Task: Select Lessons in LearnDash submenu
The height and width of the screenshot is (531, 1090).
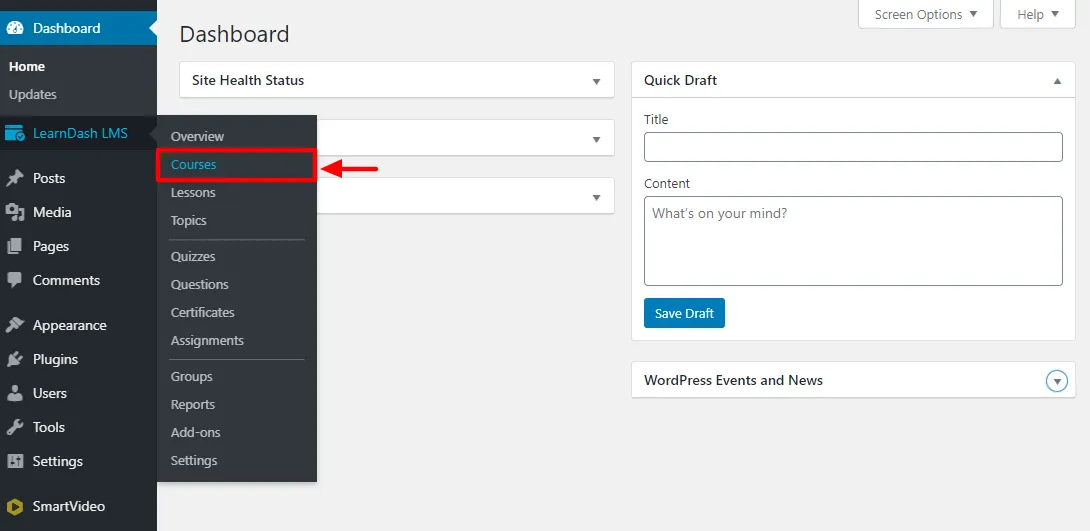Action: click(193, 193)
